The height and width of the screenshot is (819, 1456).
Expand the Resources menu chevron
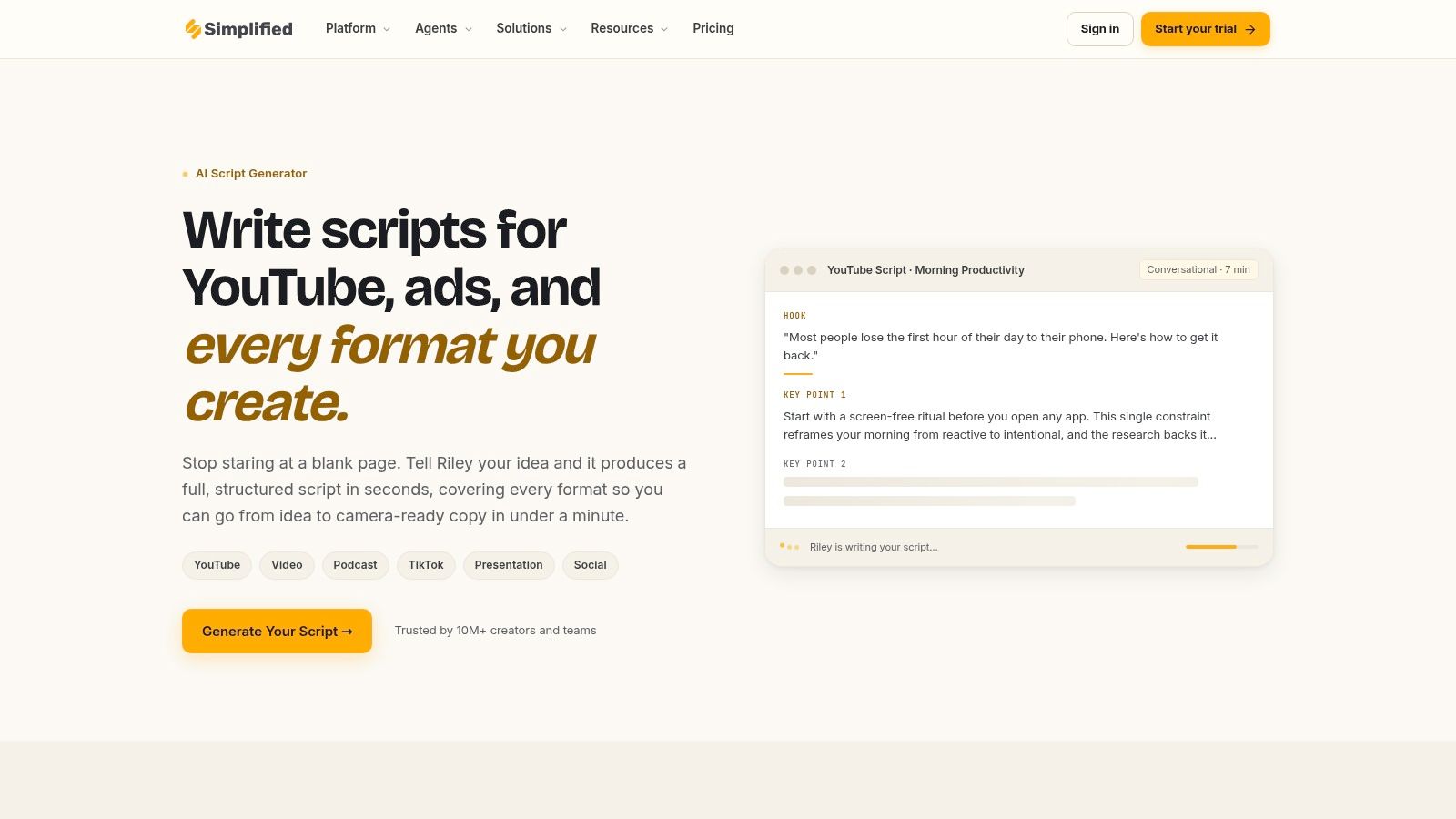664,29
